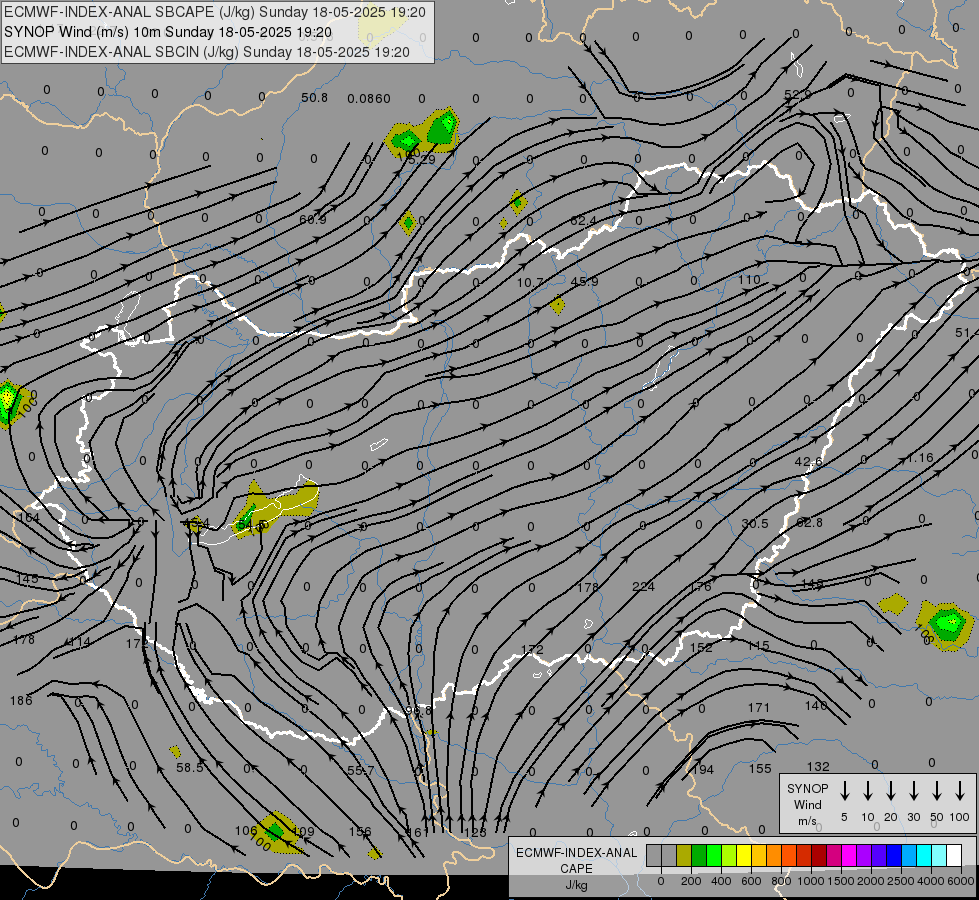The height and width of the screenshot is (900, 979).
Task: Click the map value 58.5
Action: tap(190, 767)
